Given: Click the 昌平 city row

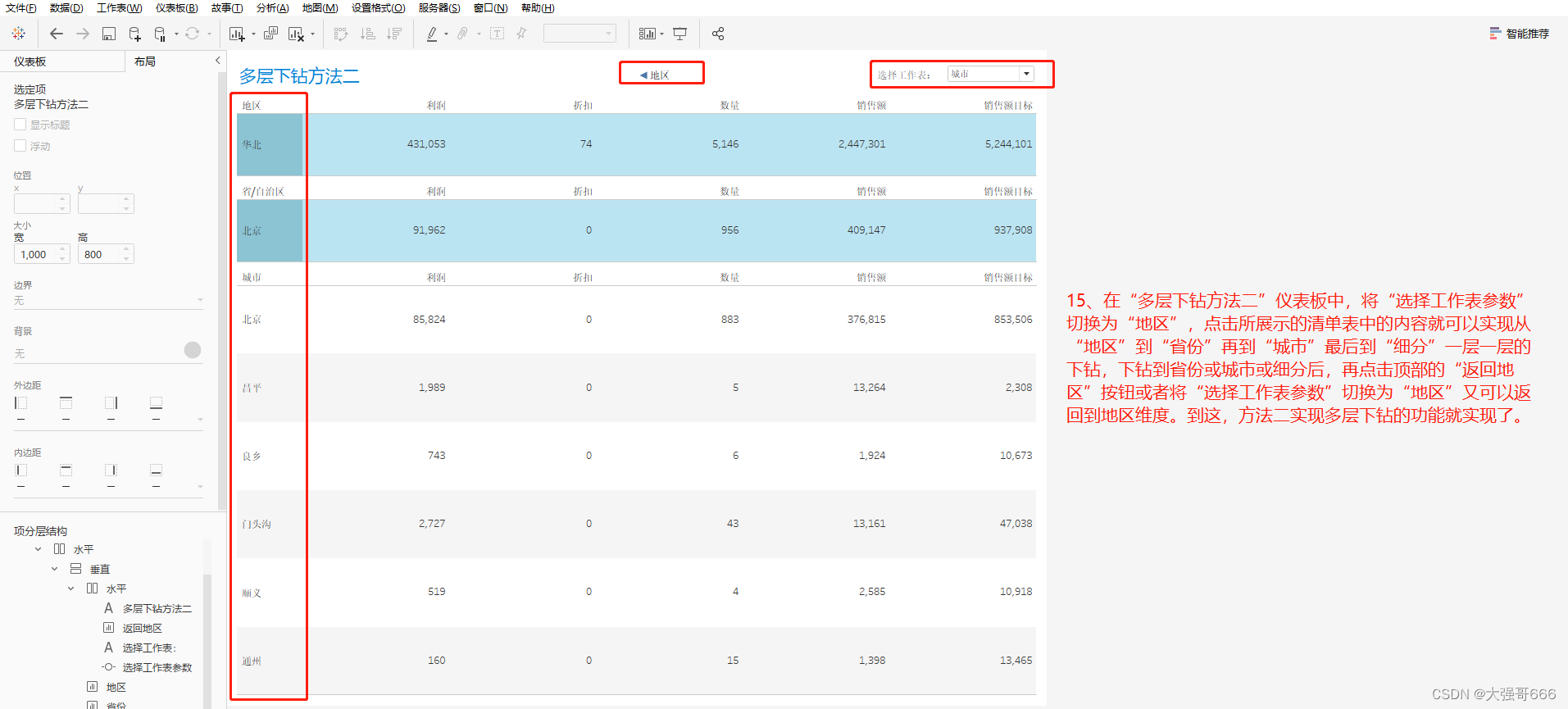Looking at the screenshot, I should coord(636,388).
